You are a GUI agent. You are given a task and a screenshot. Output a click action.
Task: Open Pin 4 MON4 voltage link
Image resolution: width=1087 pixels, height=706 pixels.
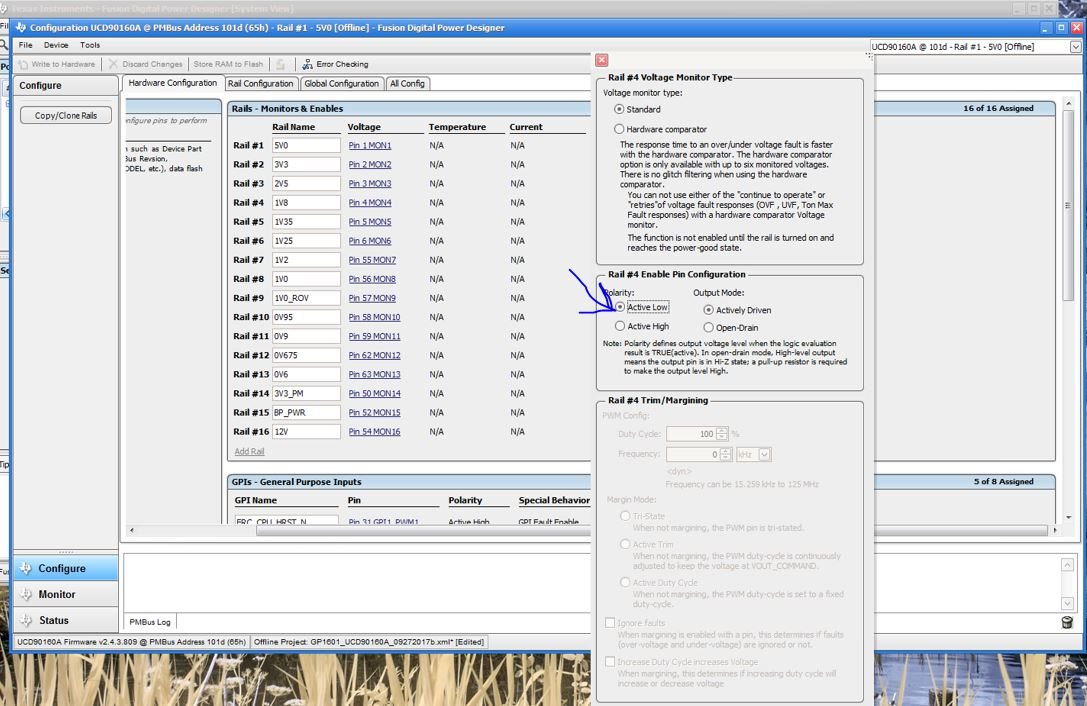369,203
